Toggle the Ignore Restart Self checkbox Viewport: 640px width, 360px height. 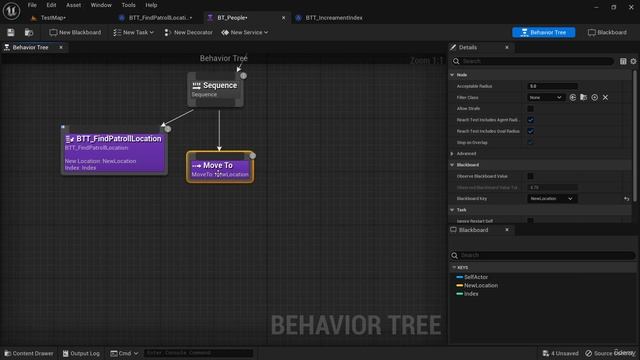[x=530, y=220]
